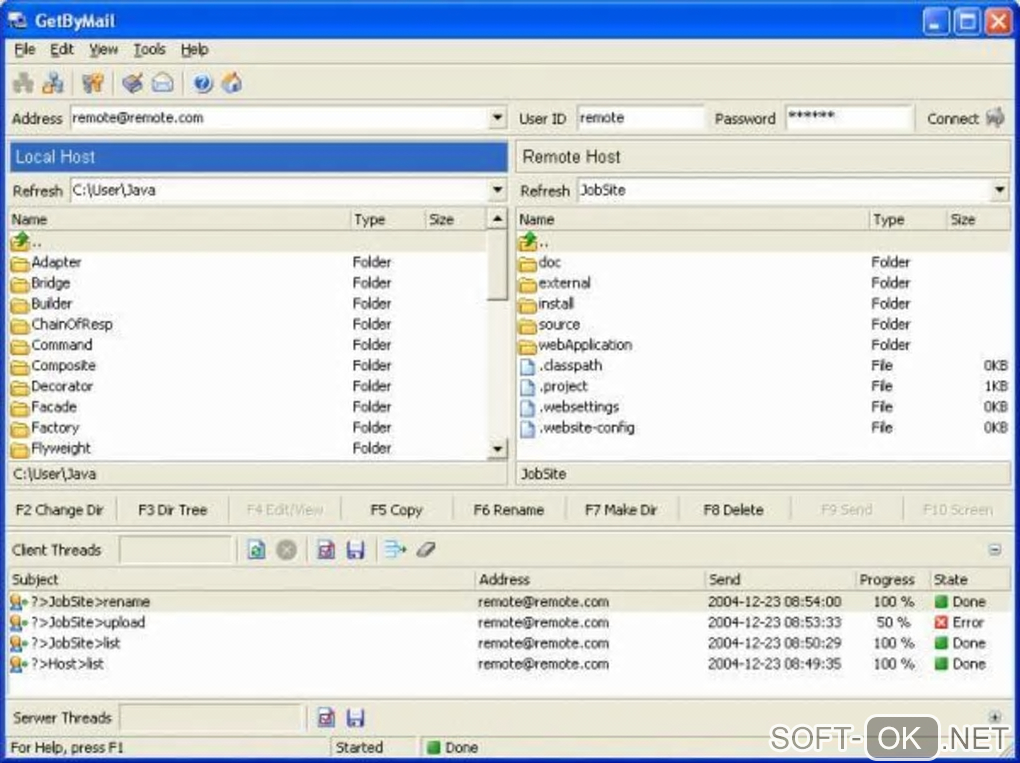Click the second network users toolbar icon

[53, 83]
